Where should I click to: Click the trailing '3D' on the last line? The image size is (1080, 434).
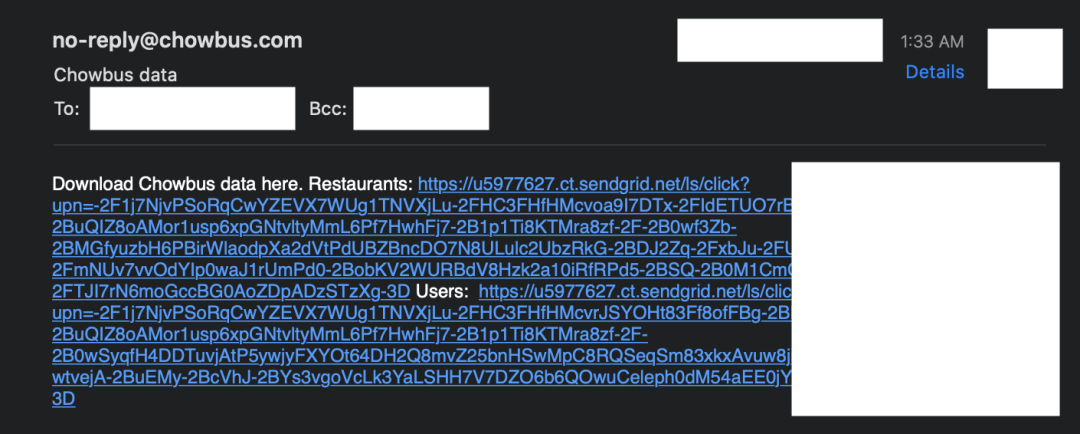64,400
